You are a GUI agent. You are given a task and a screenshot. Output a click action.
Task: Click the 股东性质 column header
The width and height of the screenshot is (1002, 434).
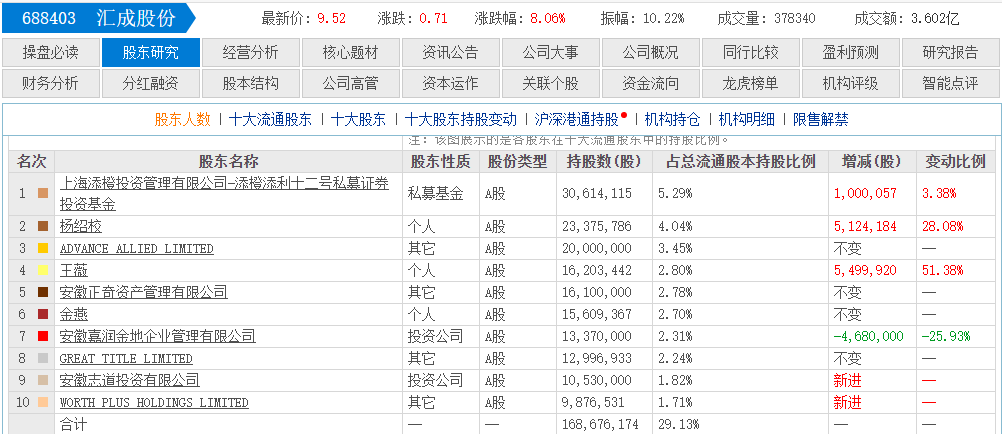[440, 162]
